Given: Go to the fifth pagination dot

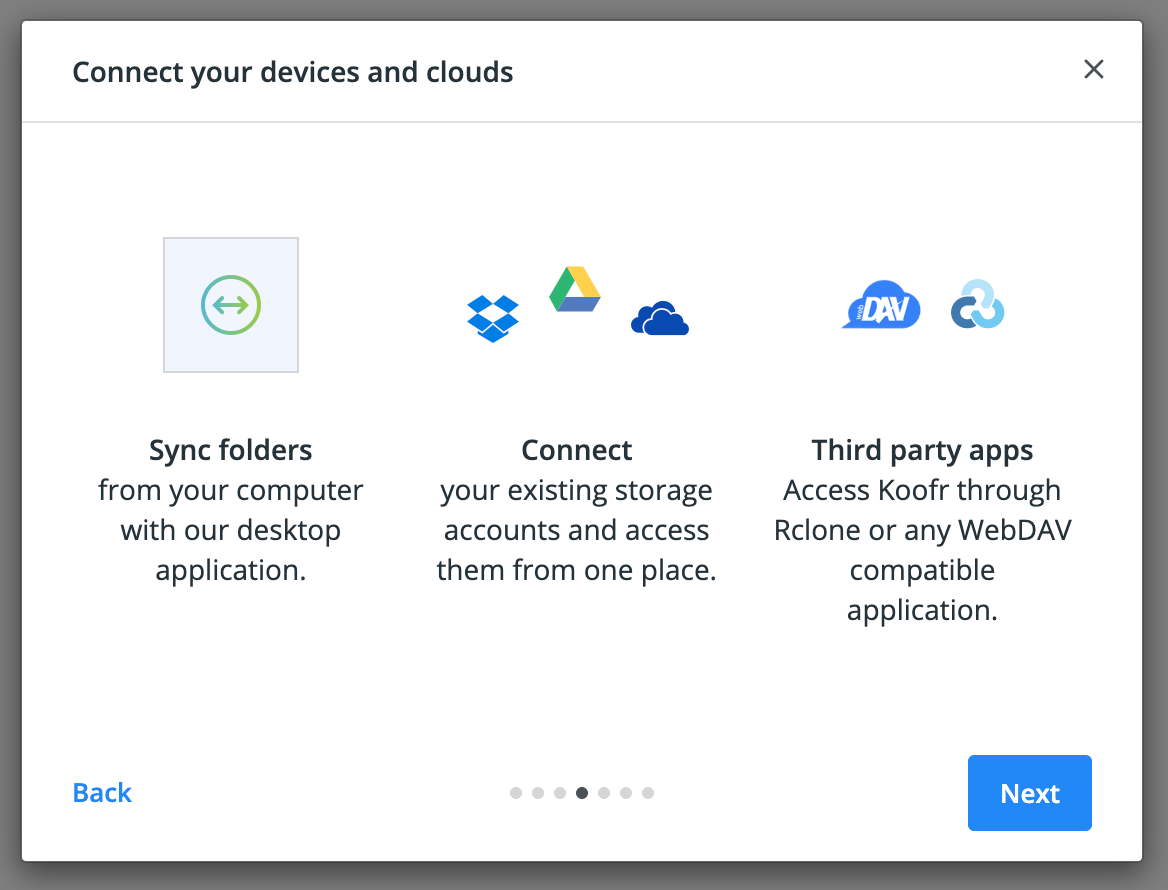Looking at the screenshot, I should coord(604,793).
